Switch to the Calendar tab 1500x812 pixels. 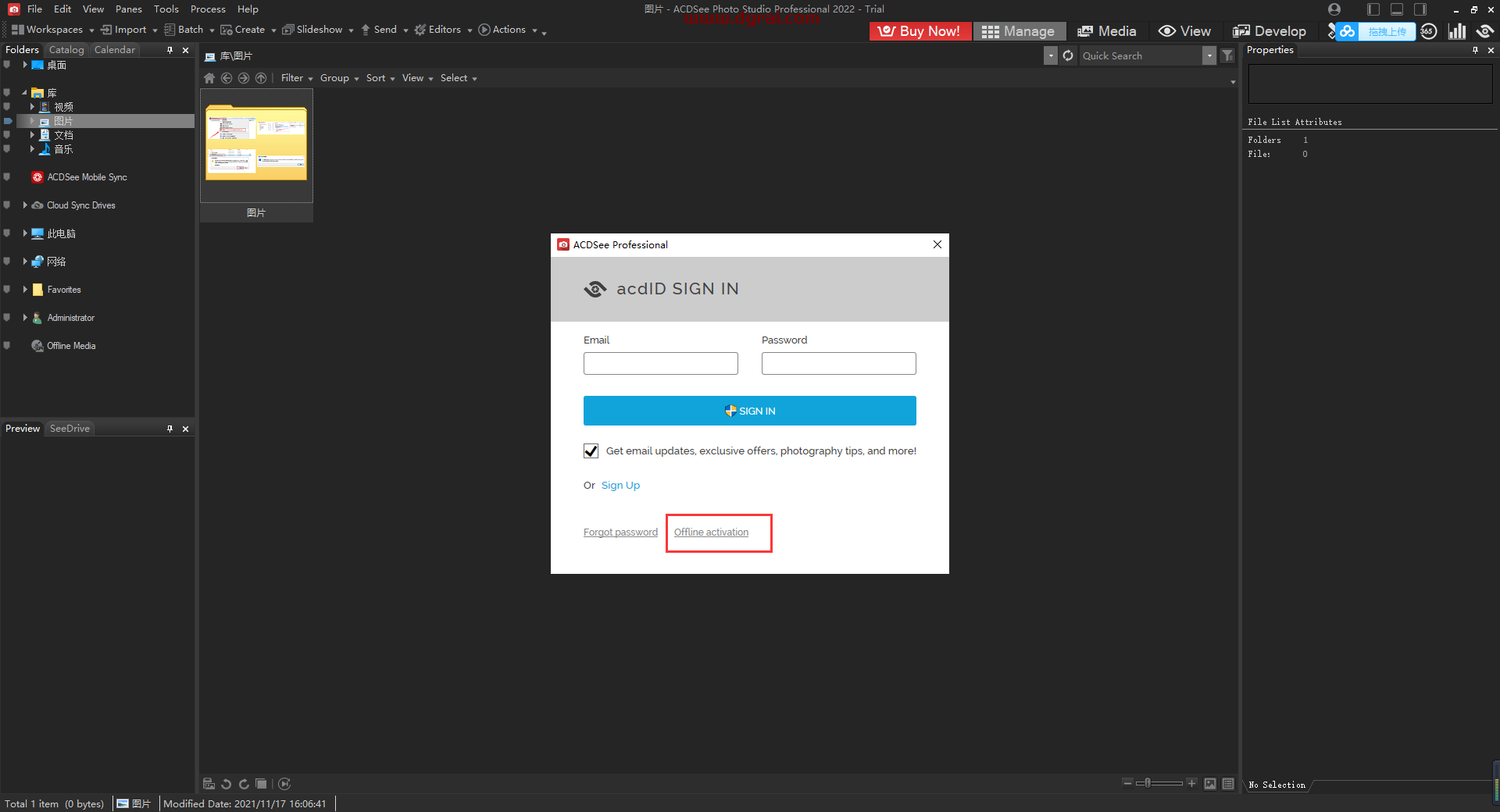pos(115,50)
